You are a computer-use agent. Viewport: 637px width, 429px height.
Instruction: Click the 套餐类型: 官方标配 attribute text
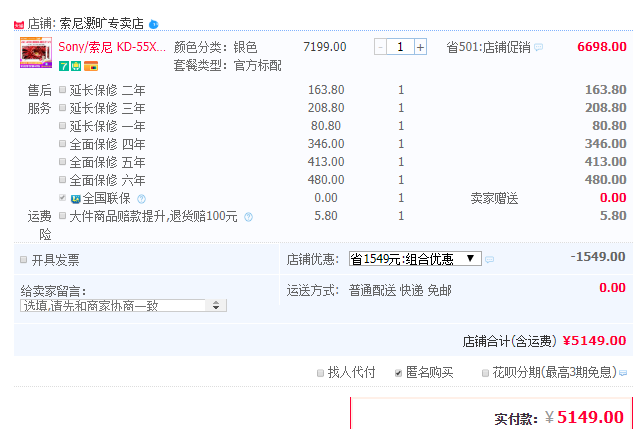click(228, 65)
